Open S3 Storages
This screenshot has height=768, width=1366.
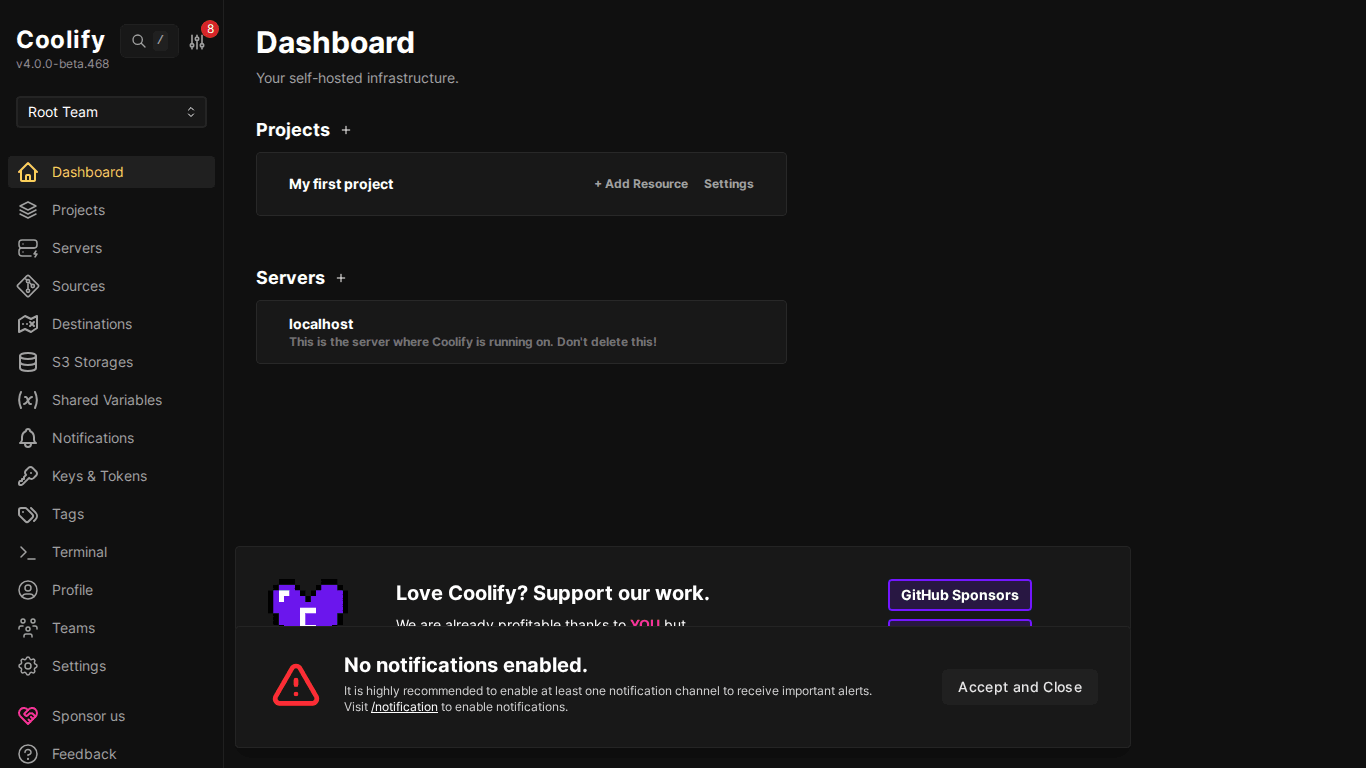coord(94,362)
